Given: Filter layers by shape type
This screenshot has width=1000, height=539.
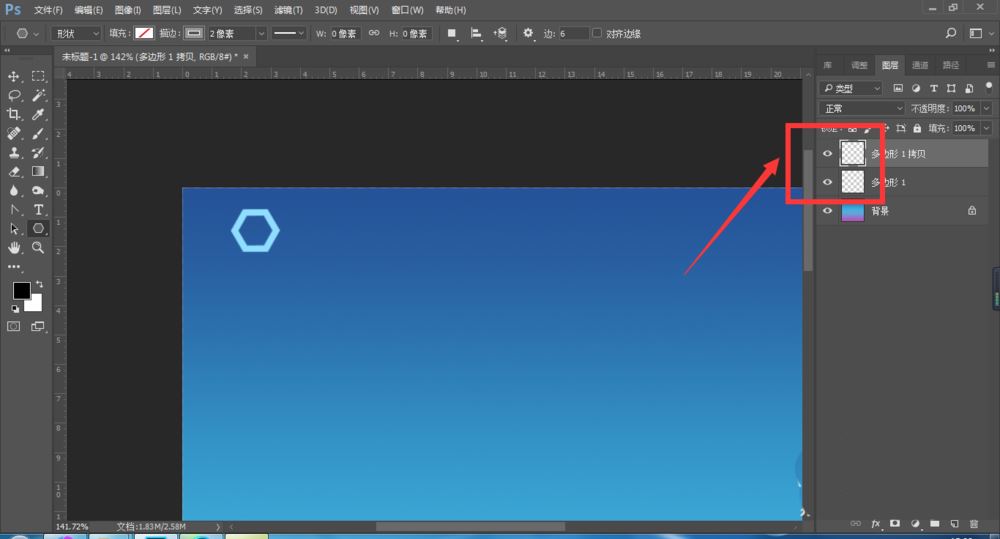Looking at the screenshot, I should coord(951,88).
